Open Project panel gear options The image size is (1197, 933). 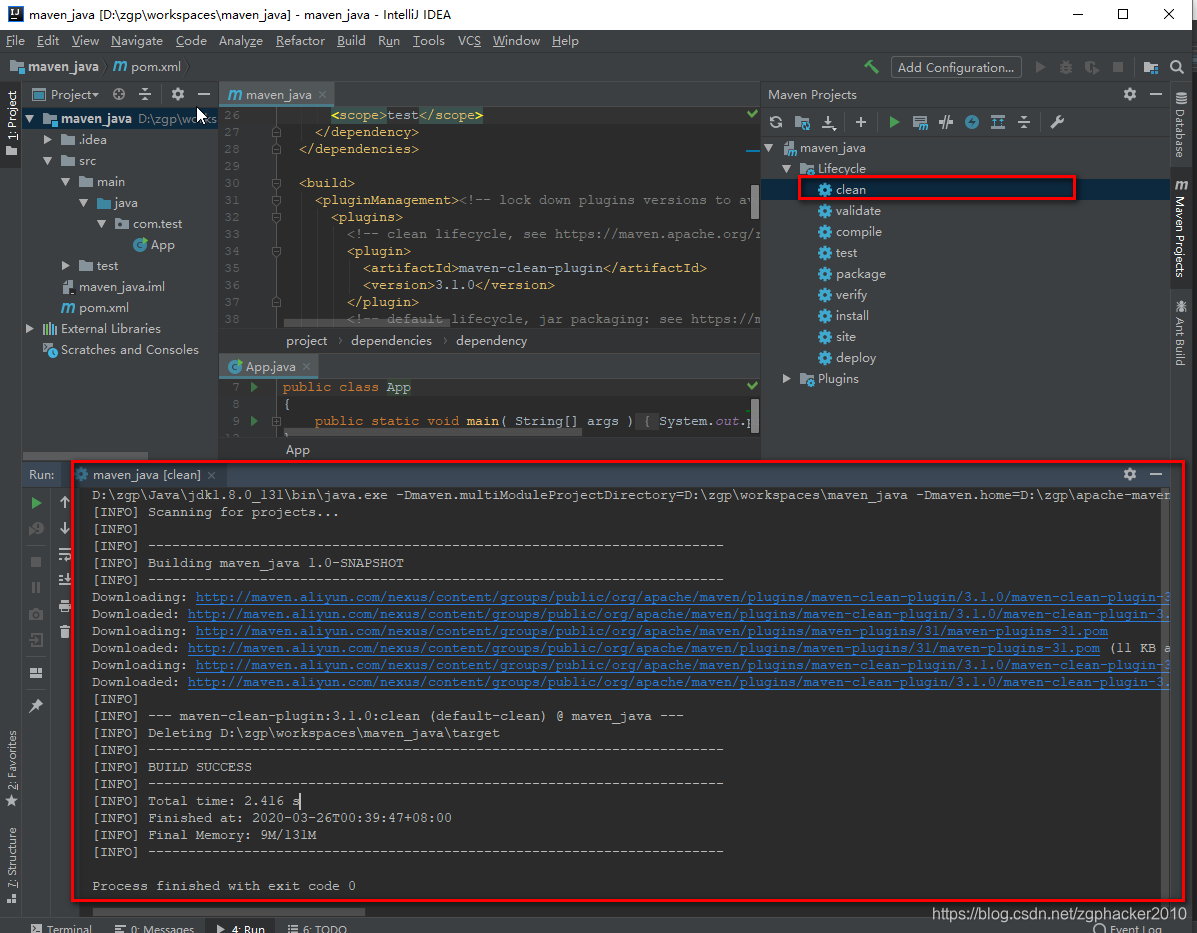click(x=178, y=94)
